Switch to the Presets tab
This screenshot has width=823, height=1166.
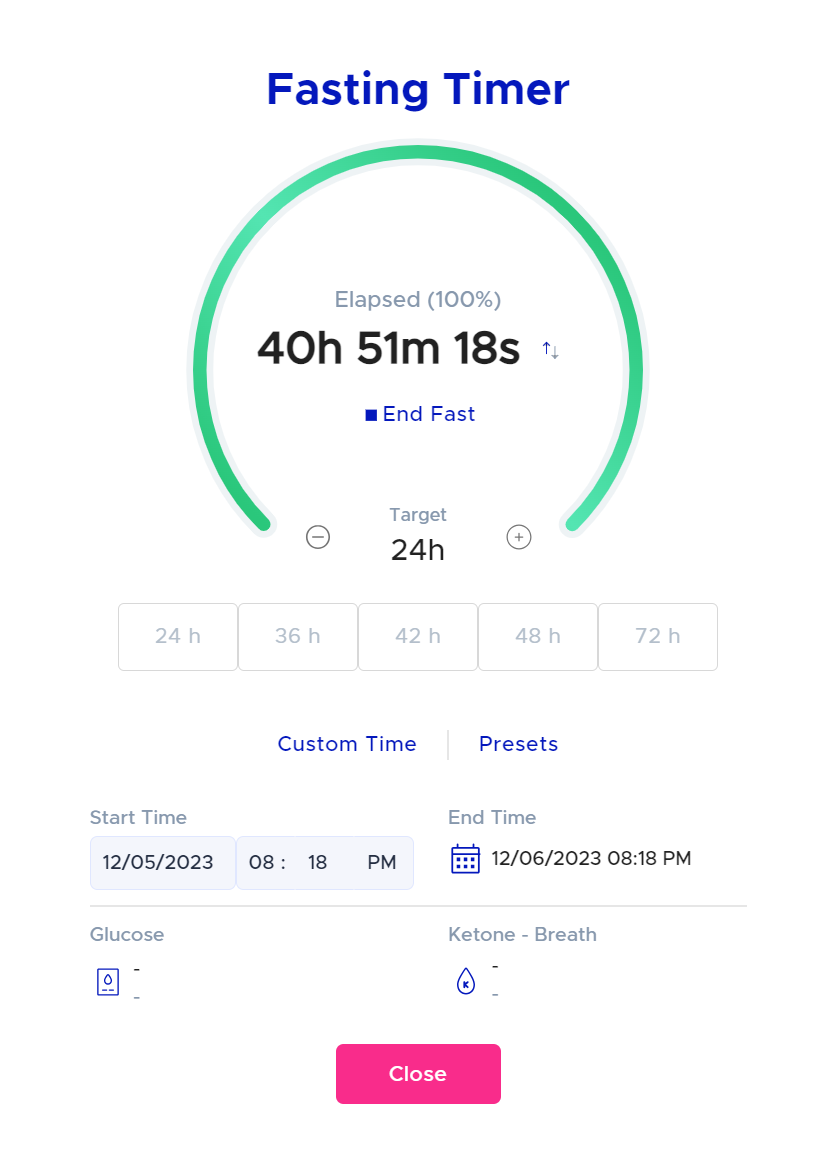[x=518, y=744]
